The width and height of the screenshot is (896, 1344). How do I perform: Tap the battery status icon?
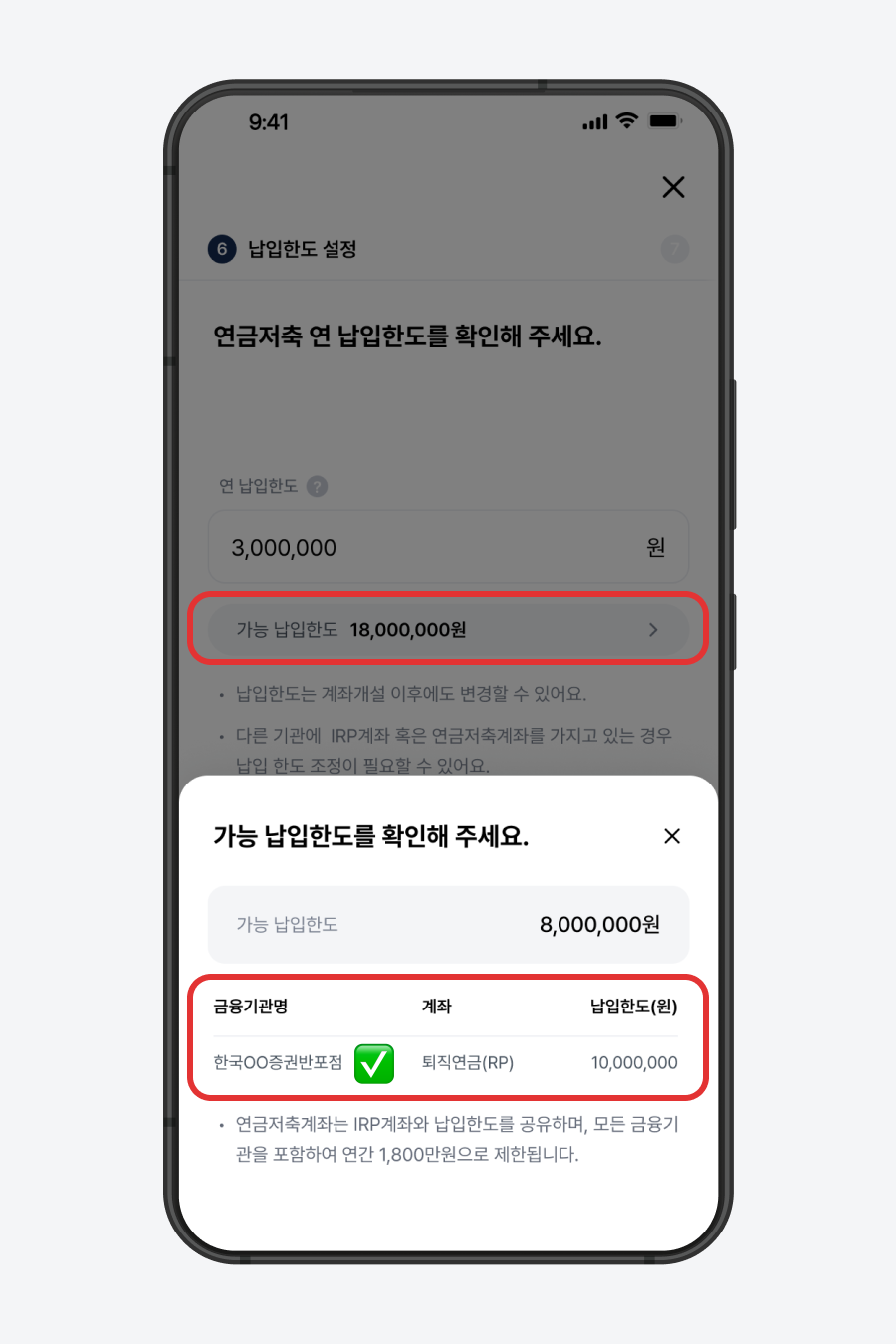click(664, 121)
